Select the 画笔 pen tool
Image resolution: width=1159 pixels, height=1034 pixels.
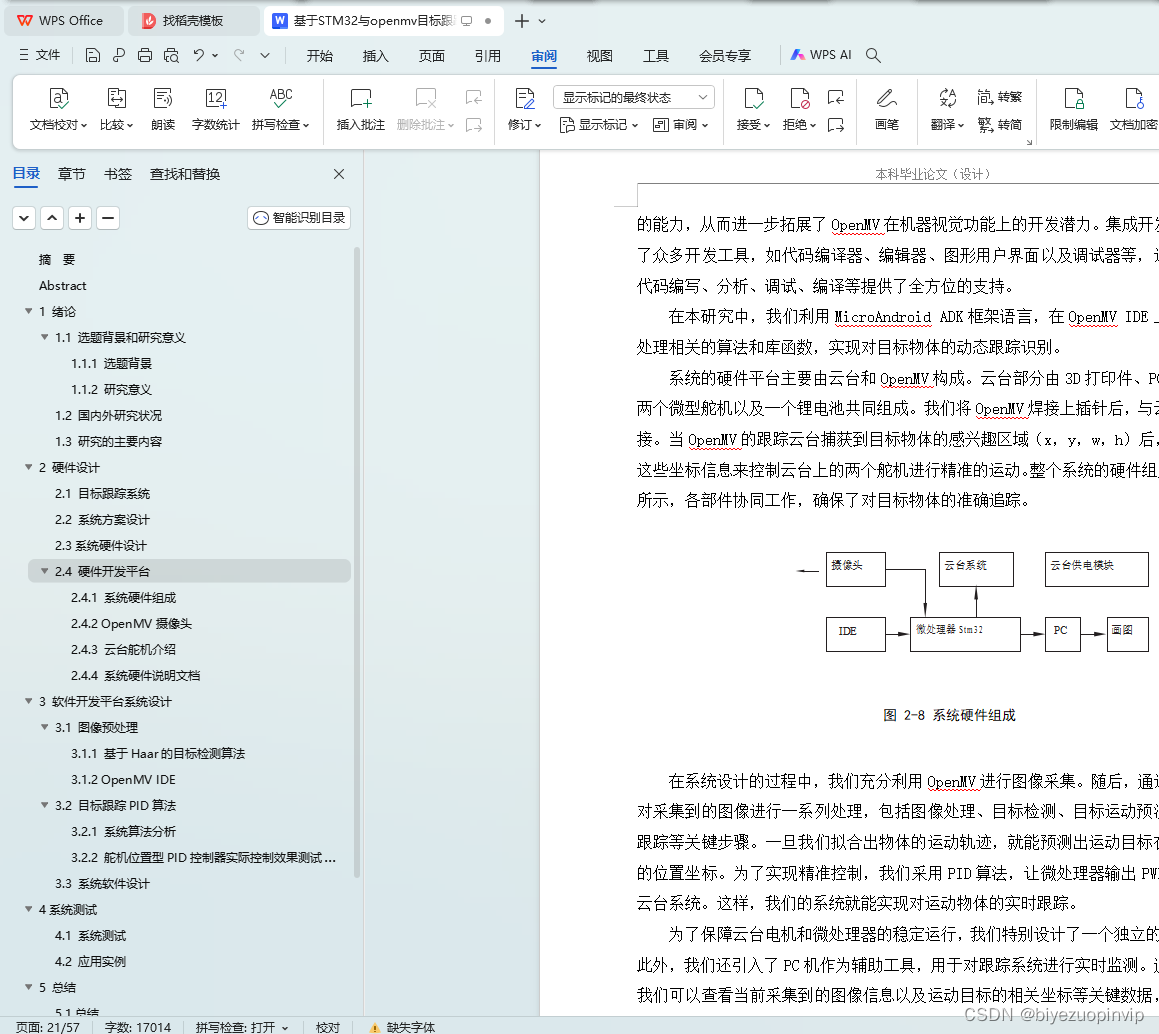886,109
